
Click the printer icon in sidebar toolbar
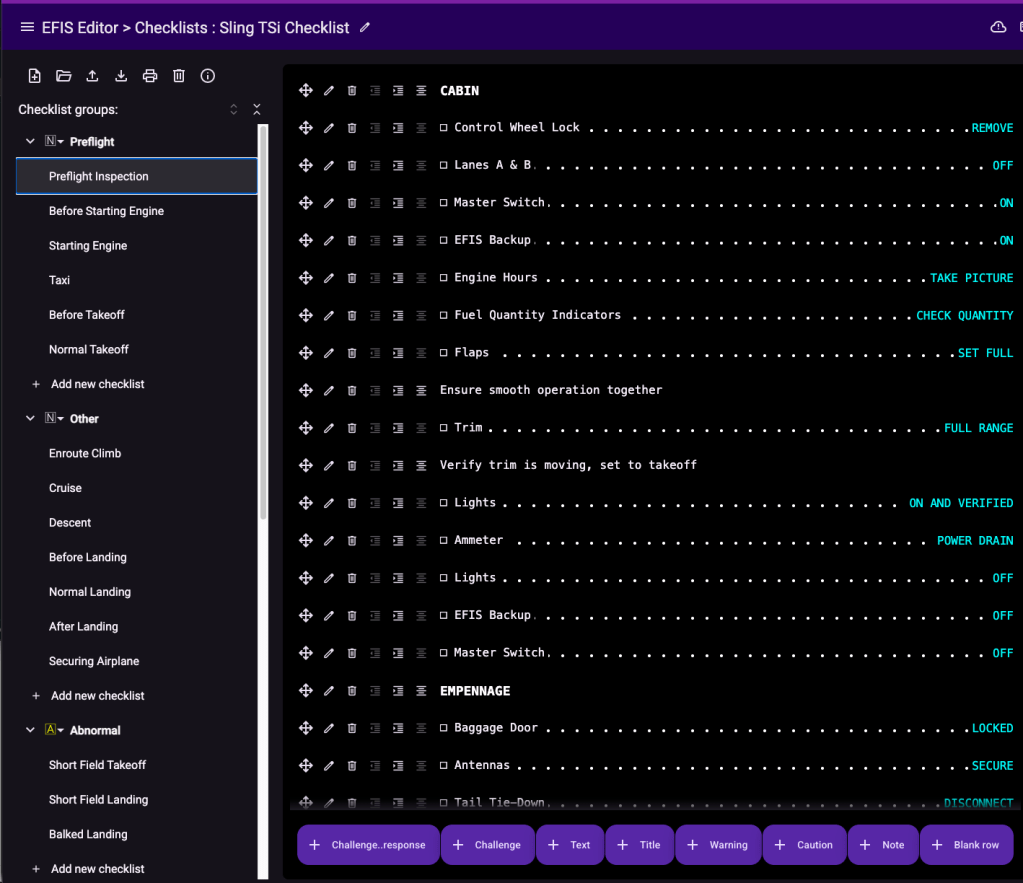150,76
